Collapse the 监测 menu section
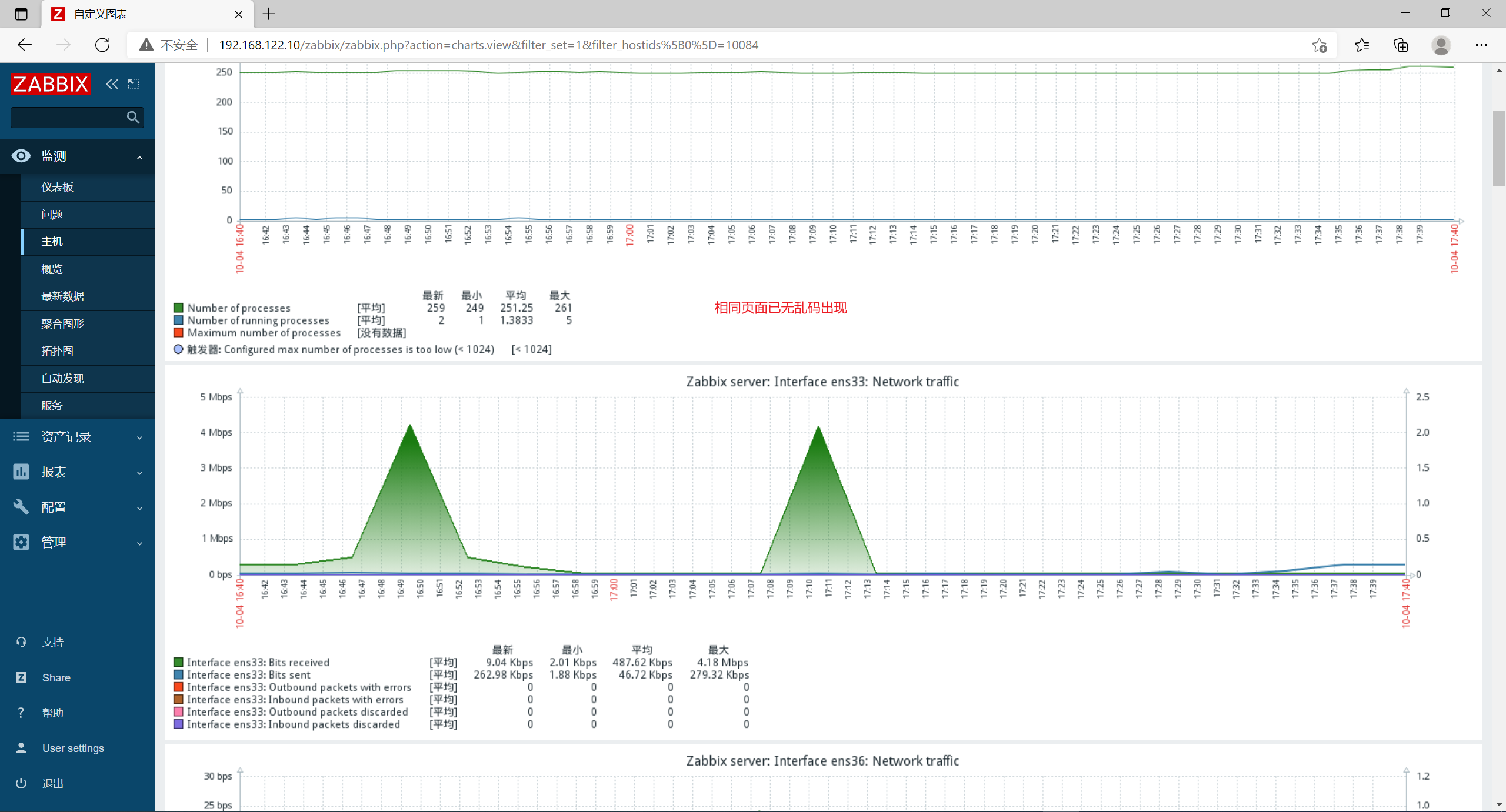Screen dimensions: 1506x812 (139, 157)
